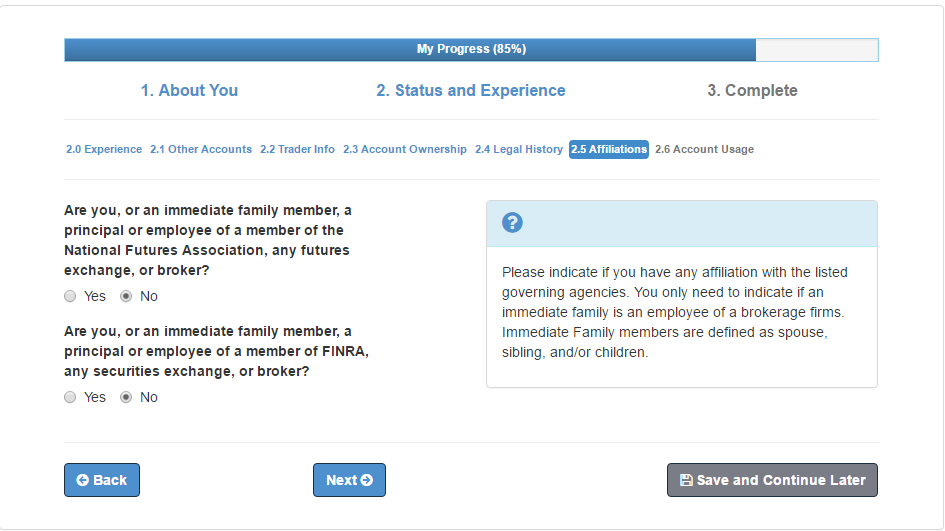Click the 3. Complete step heading
The image size is (945, 531).
coord(752,90)
